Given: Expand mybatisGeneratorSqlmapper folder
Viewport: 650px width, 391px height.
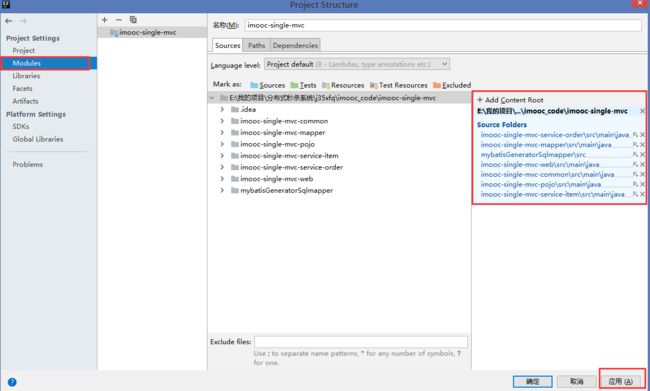Looking at the screenshot, I should pos(222,191).
